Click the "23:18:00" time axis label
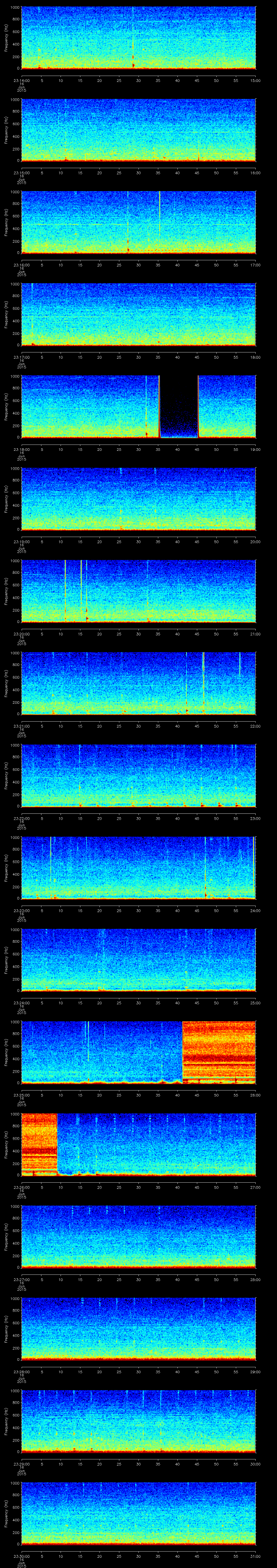 pyautogui.click(x=21, y=449)
